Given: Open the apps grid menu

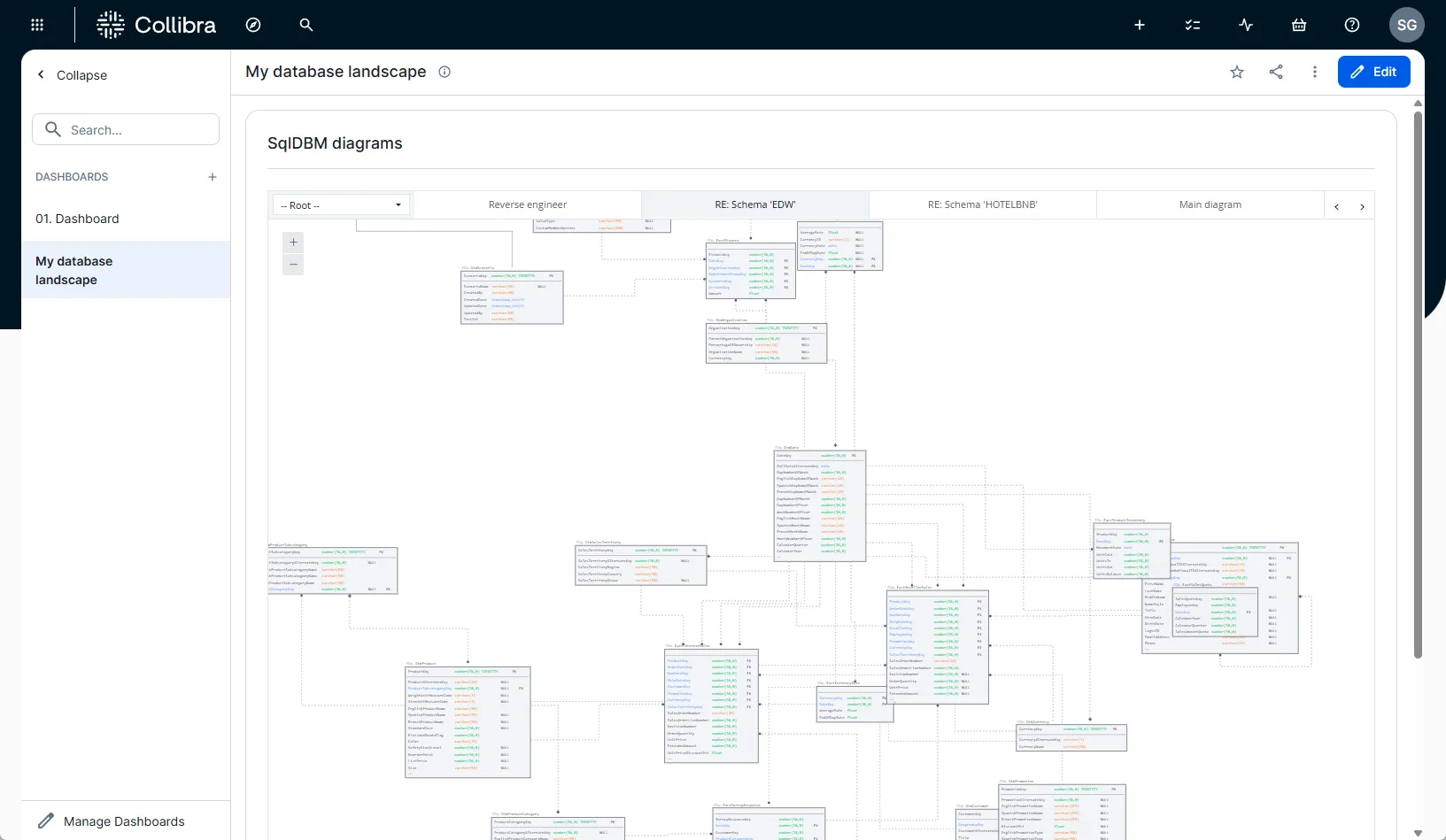Looking at the screenshot, I should (37, 25).
